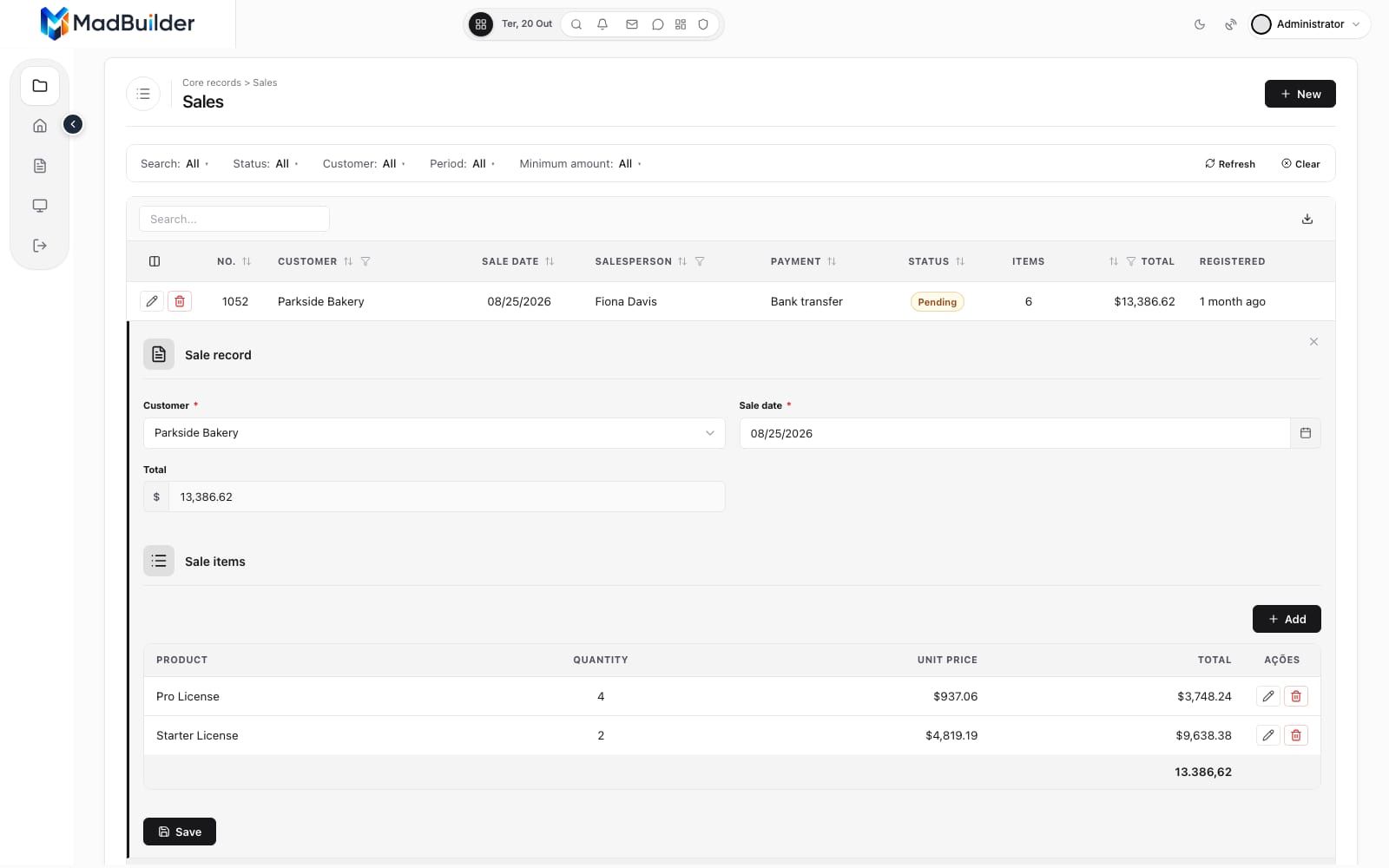Download table data via export icon
Screen dimensions: 1389x868
(x=1307, y=219)
